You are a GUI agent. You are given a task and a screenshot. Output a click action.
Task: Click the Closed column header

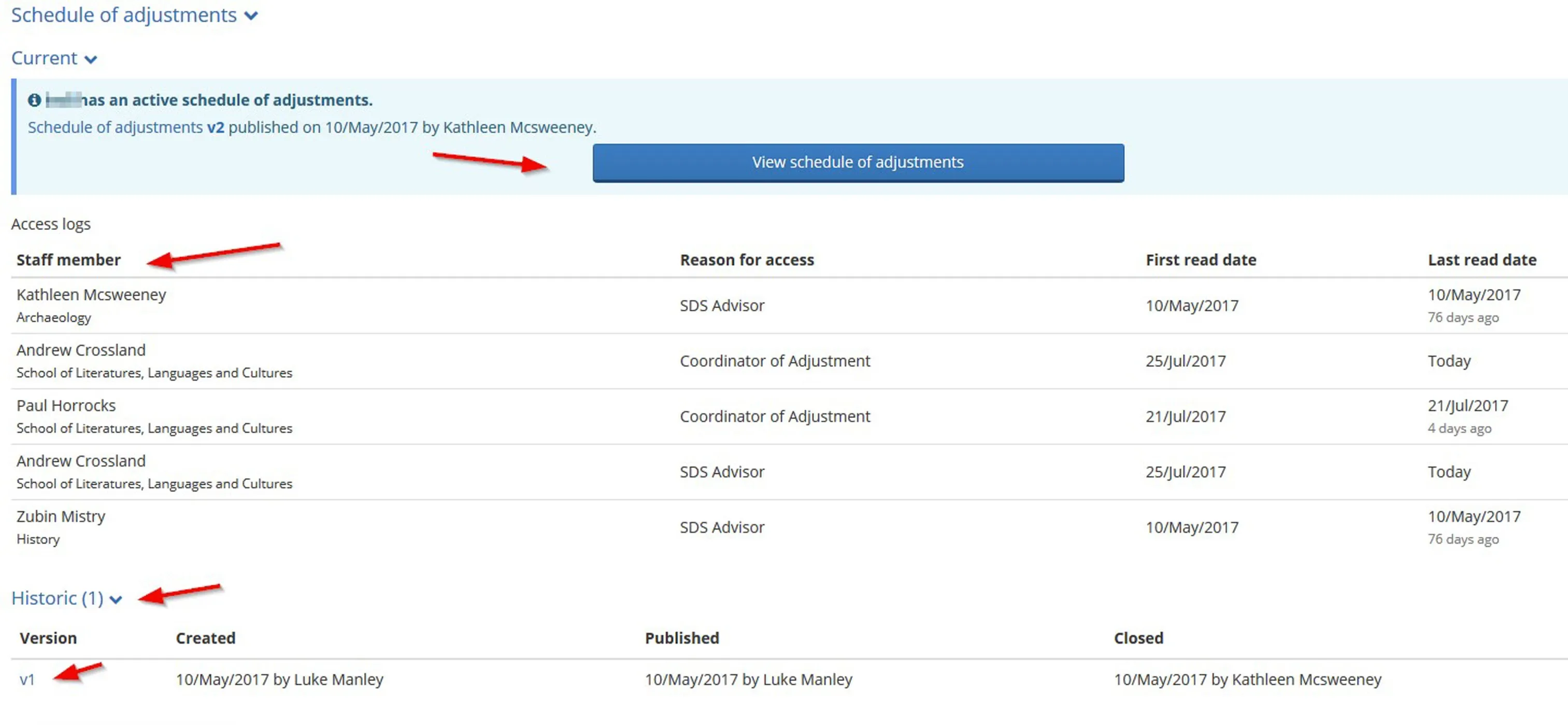(1138, 638)
